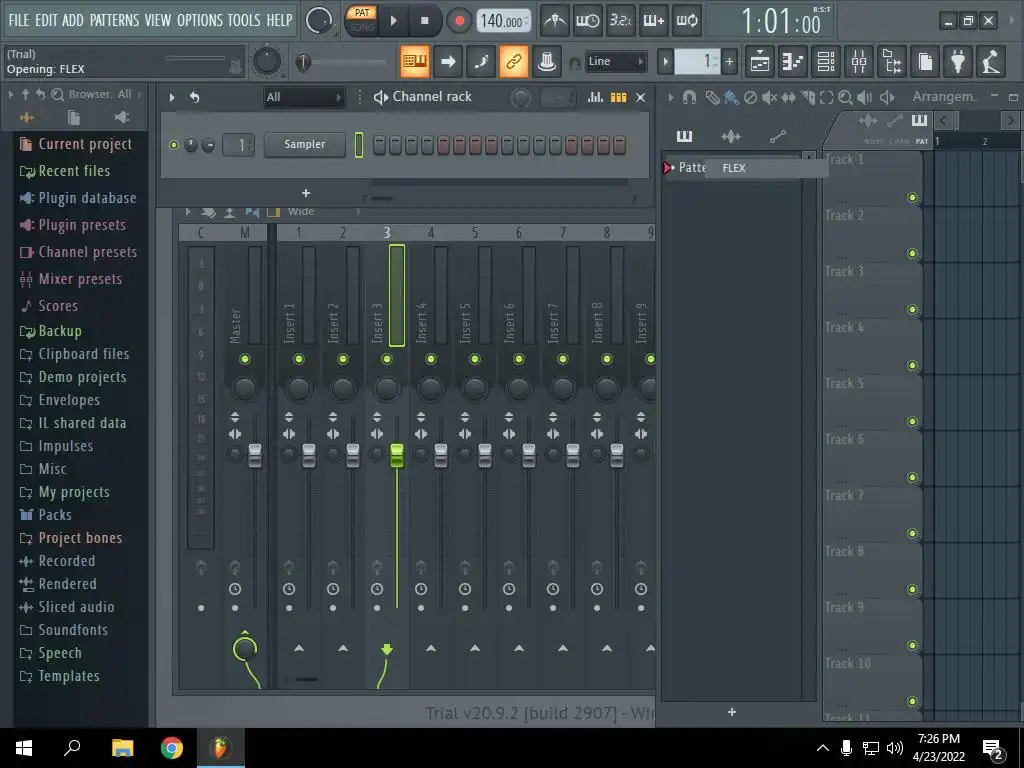Click the red Record button
The height and width of the screenshot is (768, 1024).
tap(459, 21)
